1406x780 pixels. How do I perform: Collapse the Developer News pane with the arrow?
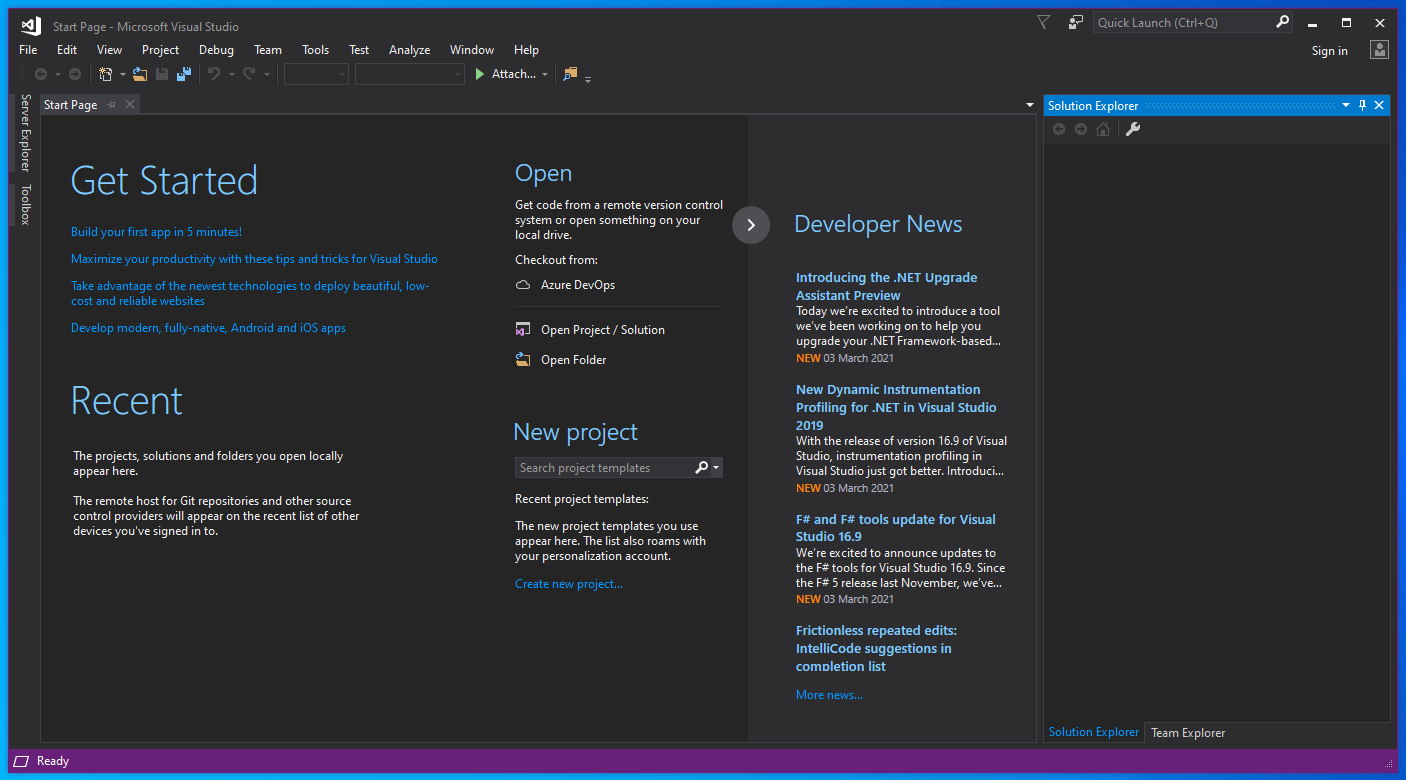pos(751,225)
